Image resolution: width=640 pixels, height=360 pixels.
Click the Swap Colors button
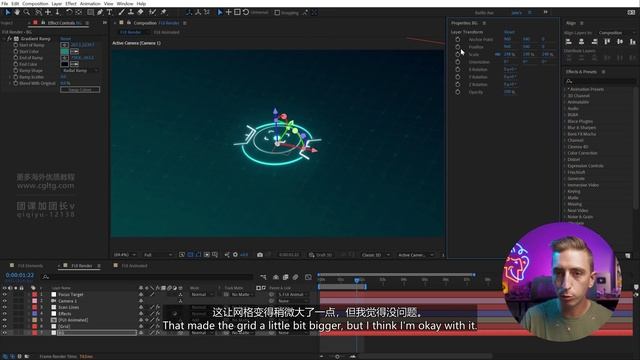pos(80,89)
